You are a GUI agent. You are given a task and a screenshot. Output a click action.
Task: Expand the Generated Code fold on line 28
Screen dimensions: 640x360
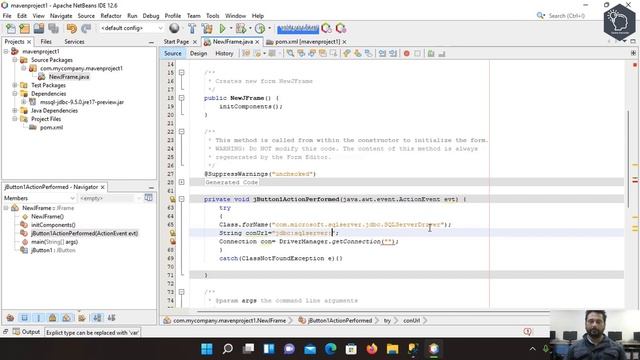(182, 182)
